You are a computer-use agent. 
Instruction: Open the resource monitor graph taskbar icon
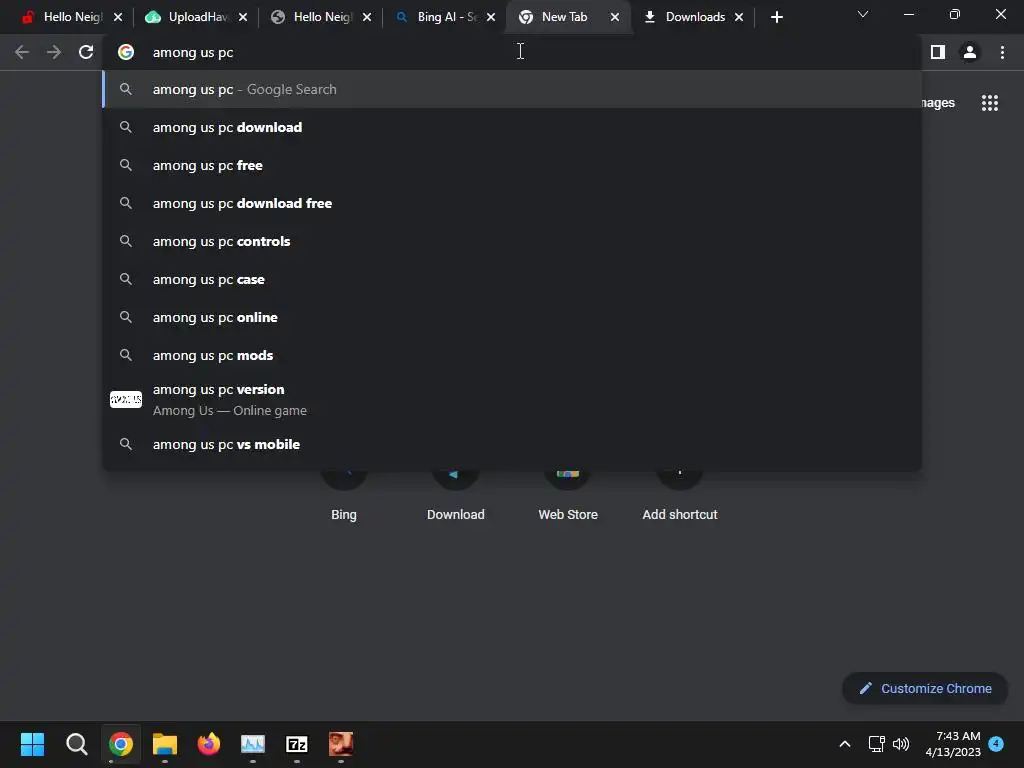click(x=253, y=744)
